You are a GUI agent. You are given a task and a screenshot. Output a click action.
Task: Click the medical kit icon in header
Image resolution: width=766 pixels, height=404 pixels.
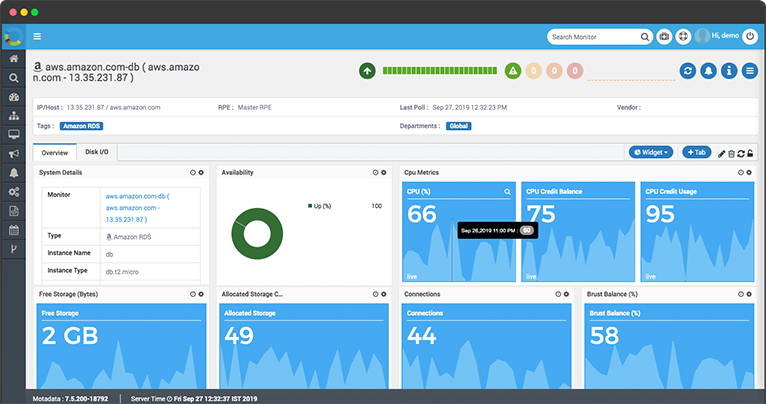tap(664, 37)
